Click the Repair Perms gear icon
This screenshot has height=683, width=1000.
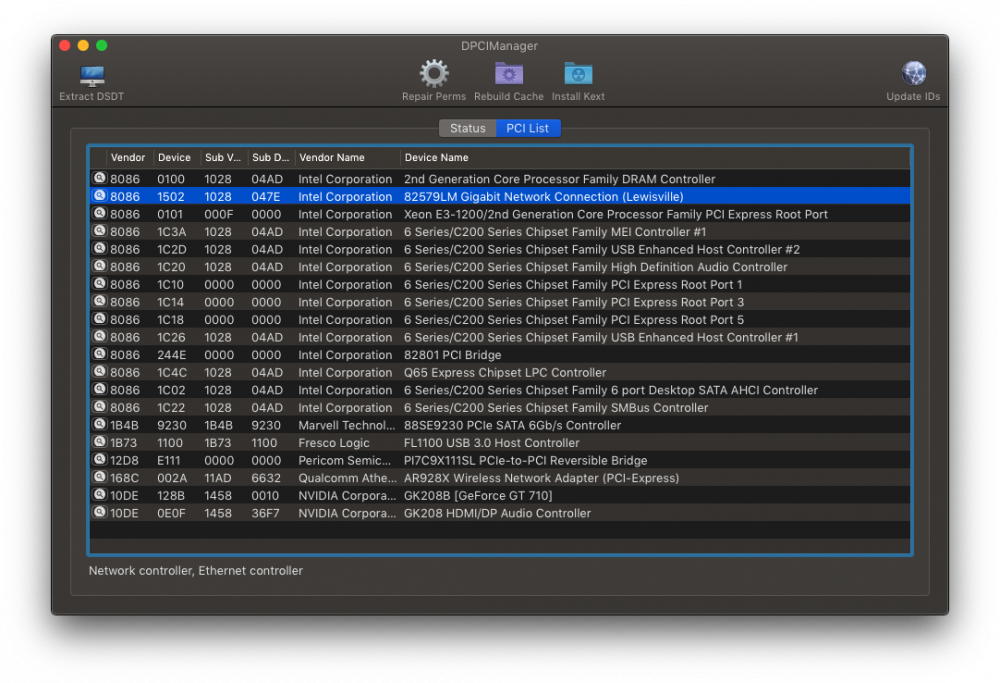point(434,74)
